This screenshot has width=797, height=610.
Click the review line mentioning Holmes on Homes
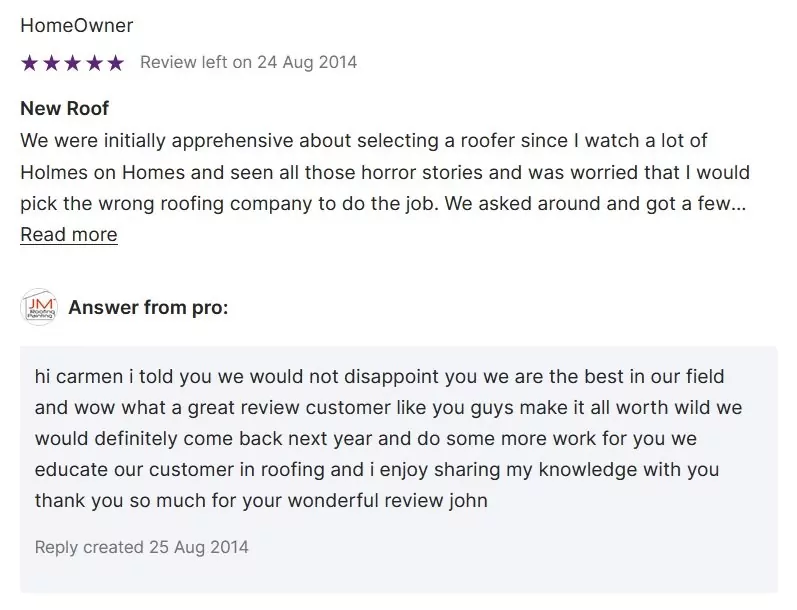coord(385,172)
